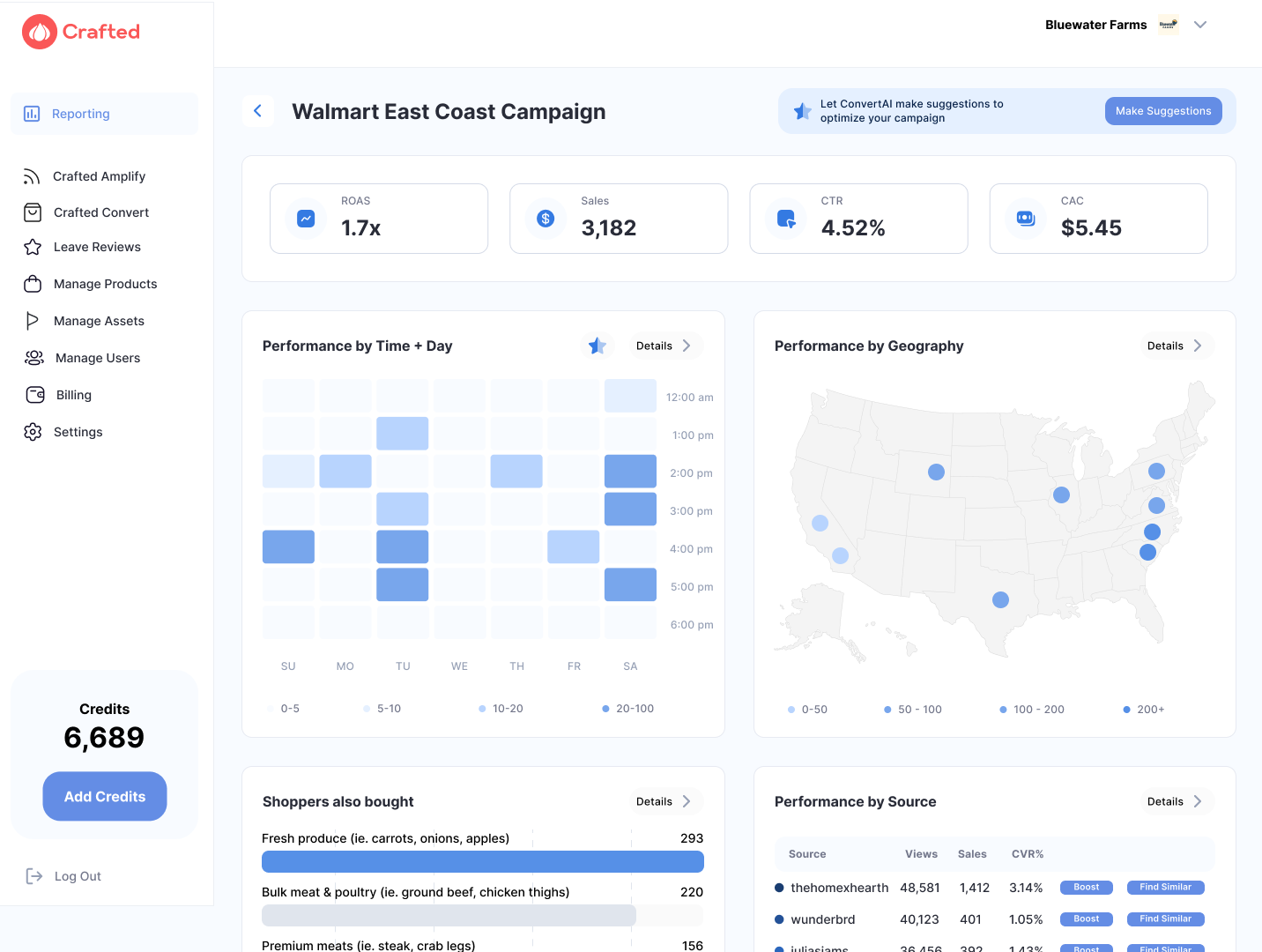Find Similar for wunderbrd
Image resolution: width=1262 pixels, height=952 pixels.
click(1165, 919)
